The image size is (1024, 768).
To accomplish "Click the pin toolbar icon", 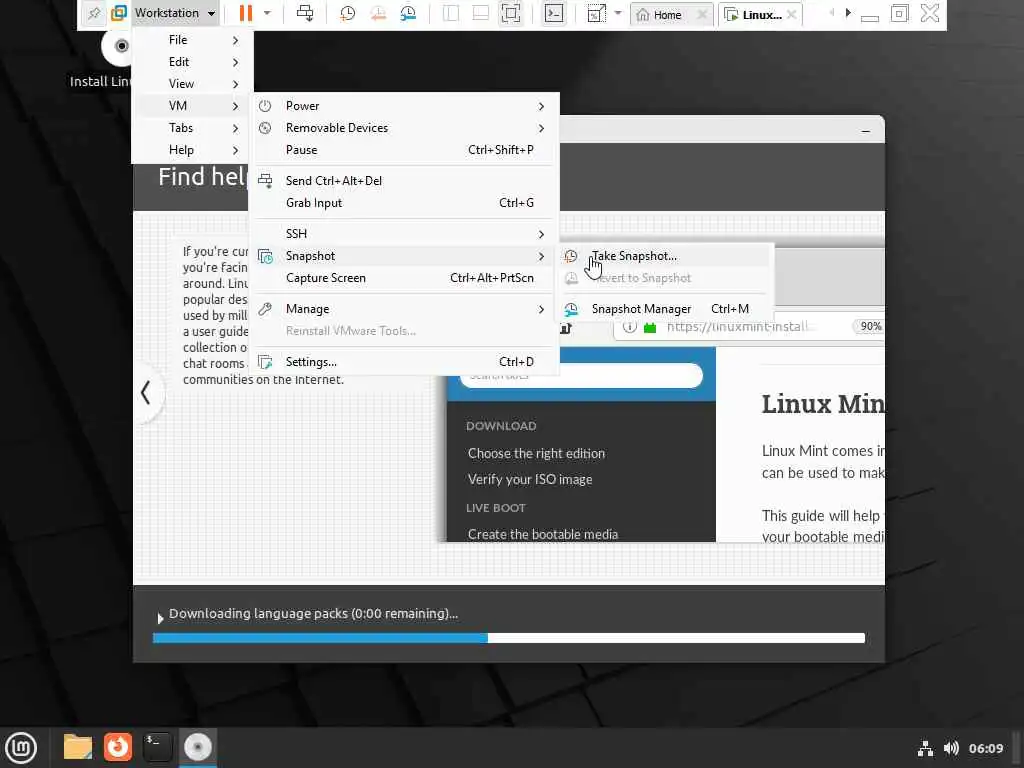I will click(94, 13).
